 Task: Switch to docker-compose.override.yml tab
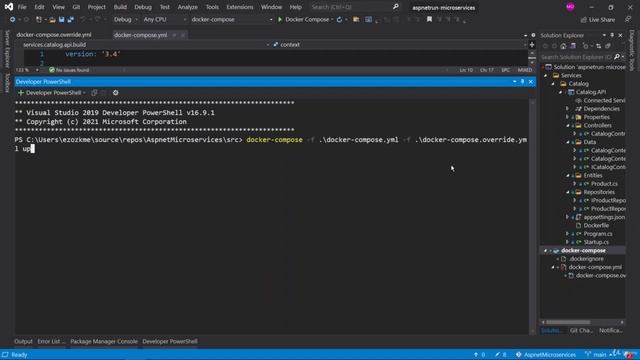pos(54,35)
